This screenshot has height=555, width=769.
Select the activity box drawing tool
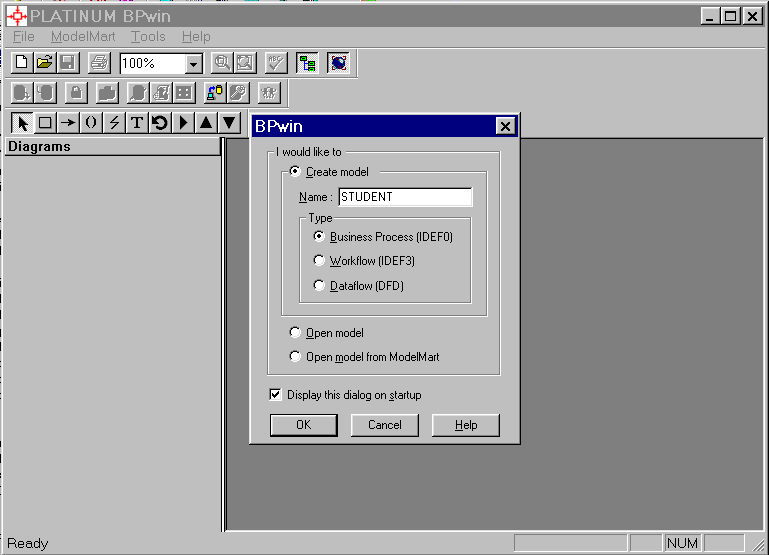[45, 123]
